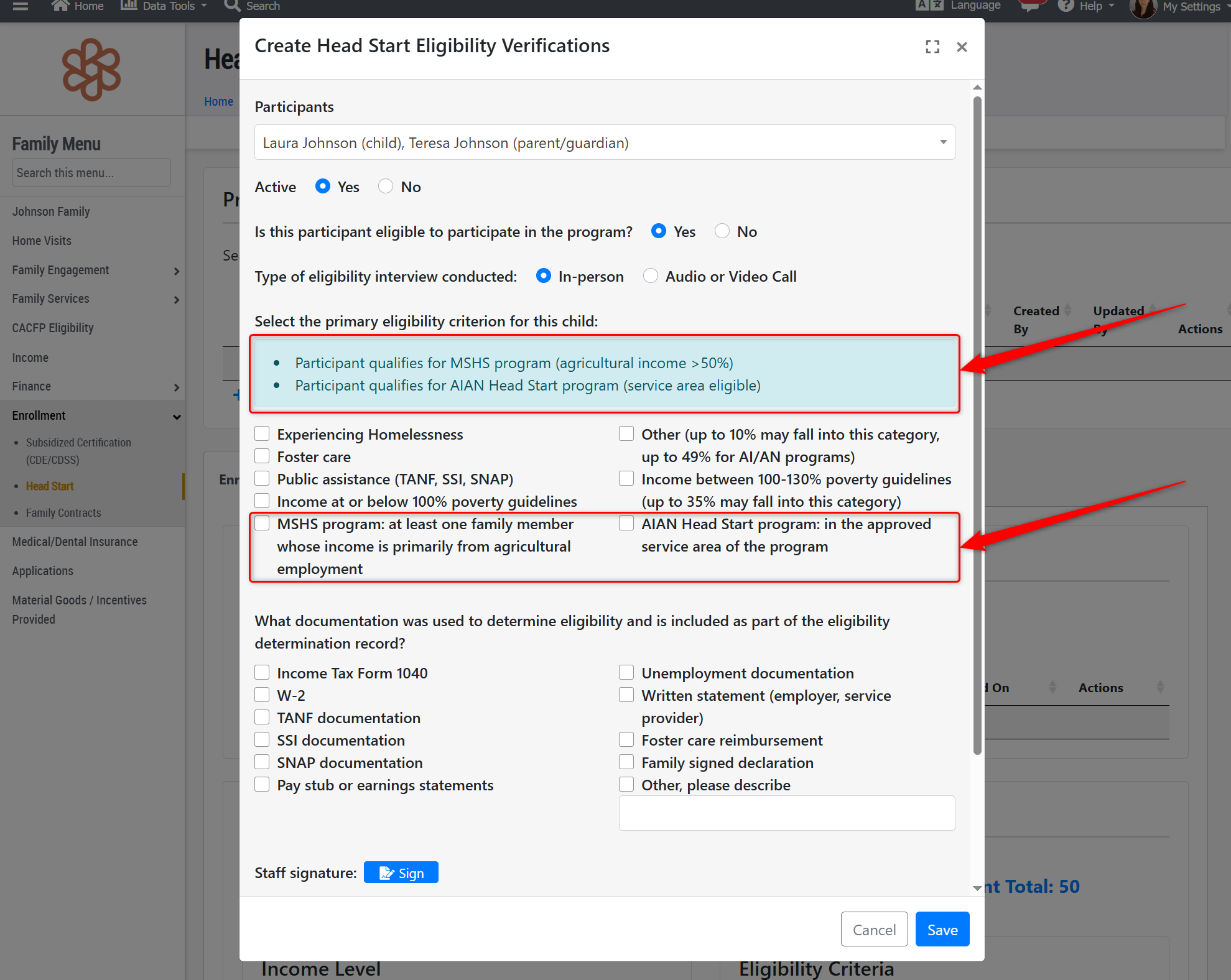Click the hamburger menu icon in top bar
The image size is (1231, 980).
coord(21,6)
